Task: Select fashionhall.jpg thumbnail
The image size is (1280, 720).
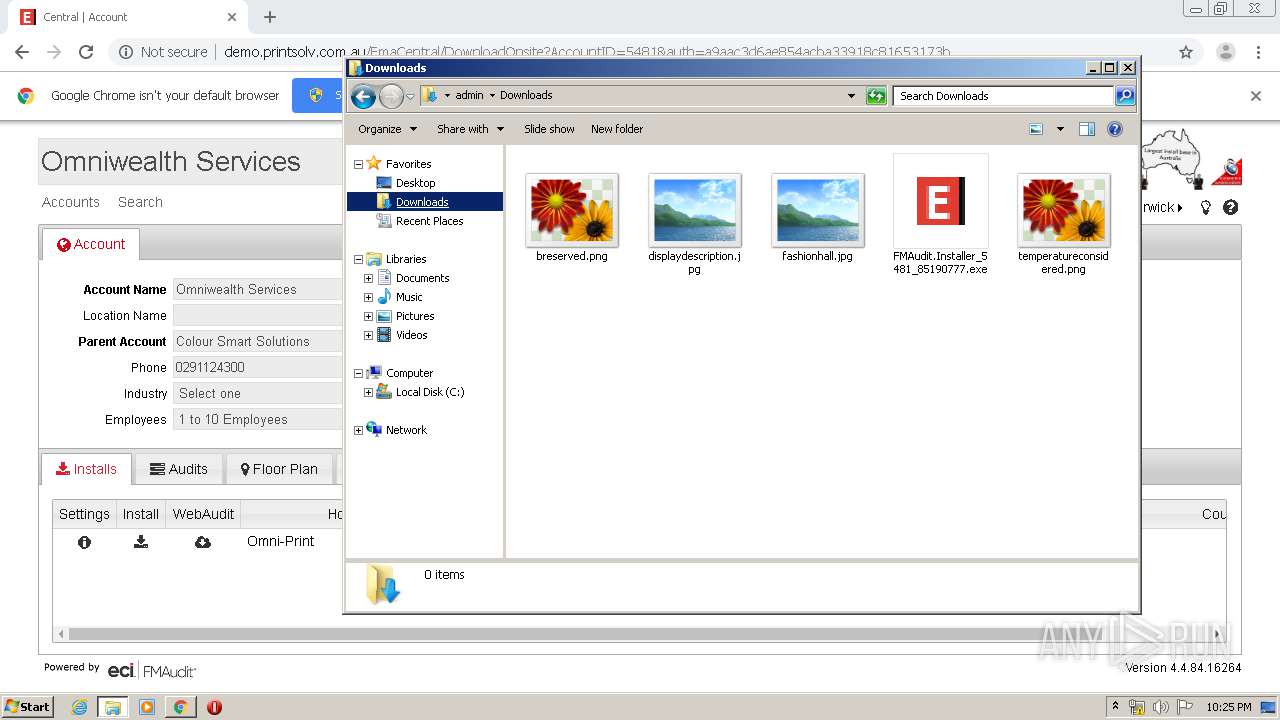Action: click(x=818, y=210)
